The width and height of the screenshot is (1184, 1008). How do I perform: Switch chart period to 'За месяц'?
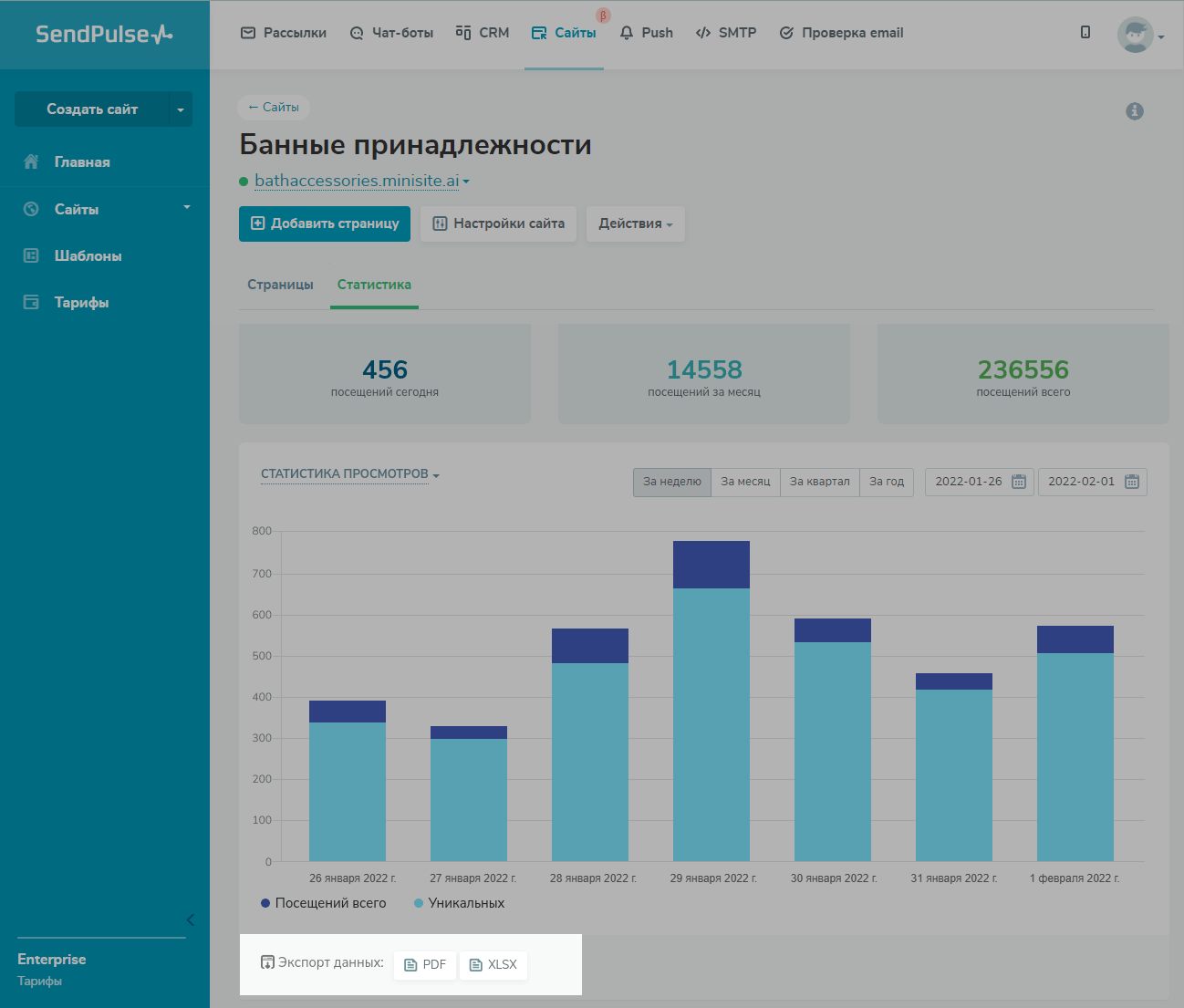(745, 482)
